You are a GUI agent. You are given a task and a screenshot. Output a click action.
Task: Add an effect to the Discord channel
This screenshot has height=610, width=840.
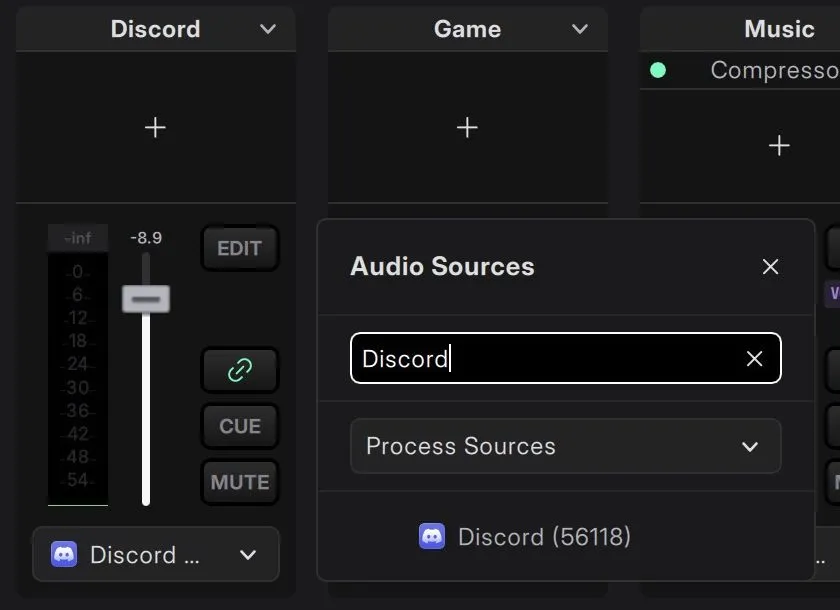[x=155, y=127]
